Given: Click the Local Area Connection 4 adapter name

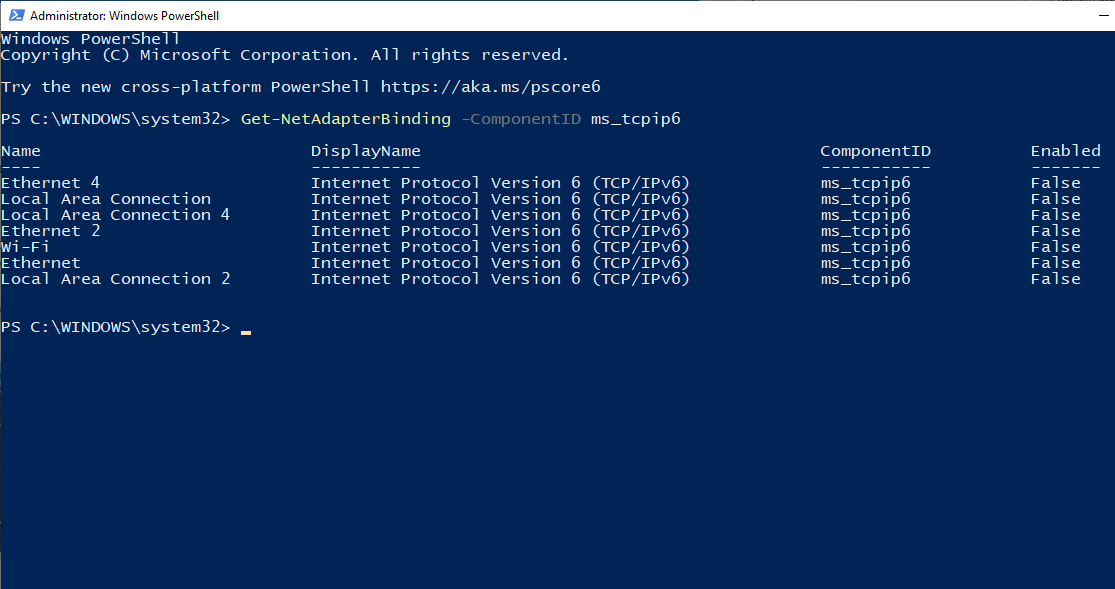Looking at the screenshot, I should (115, 215).
